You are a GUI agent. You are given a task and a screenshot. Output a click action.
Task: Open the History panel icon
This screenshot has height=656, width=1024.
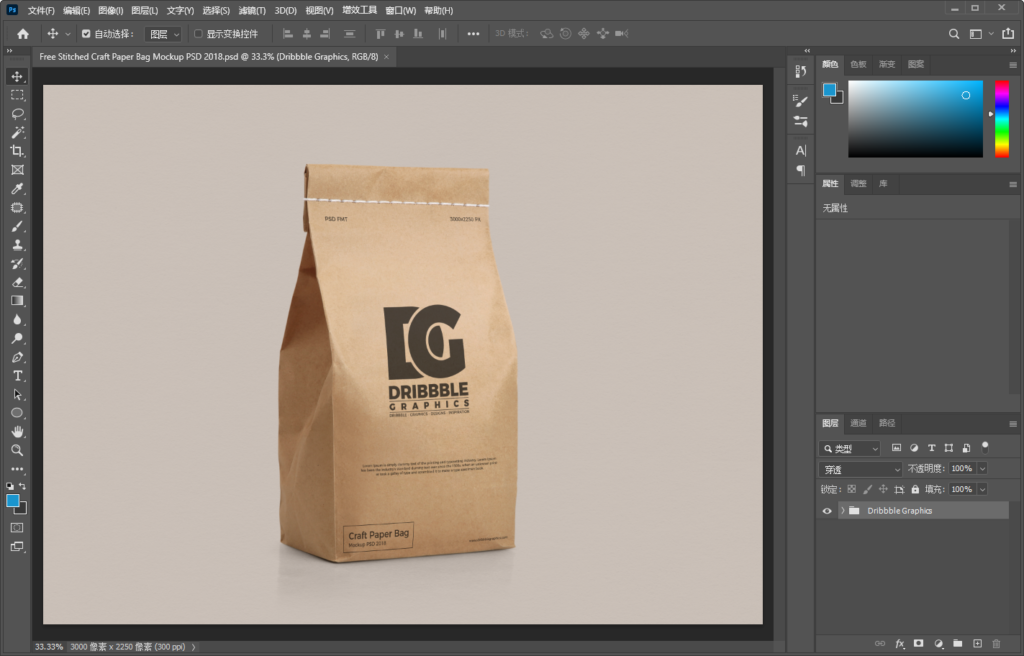tap(801, 72)
